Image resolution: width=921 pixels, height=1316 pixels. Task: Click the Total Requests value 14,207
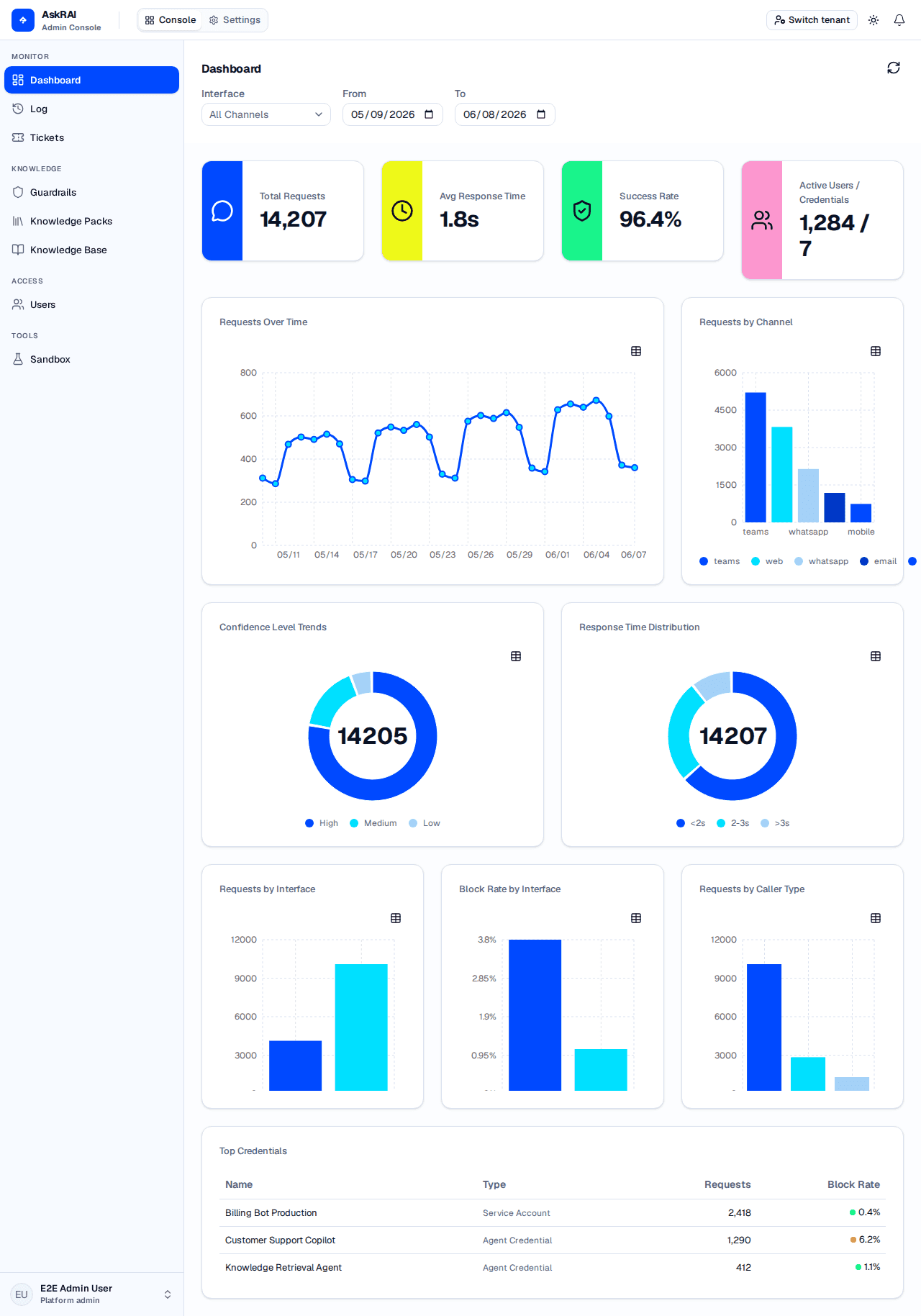[293, 219]
